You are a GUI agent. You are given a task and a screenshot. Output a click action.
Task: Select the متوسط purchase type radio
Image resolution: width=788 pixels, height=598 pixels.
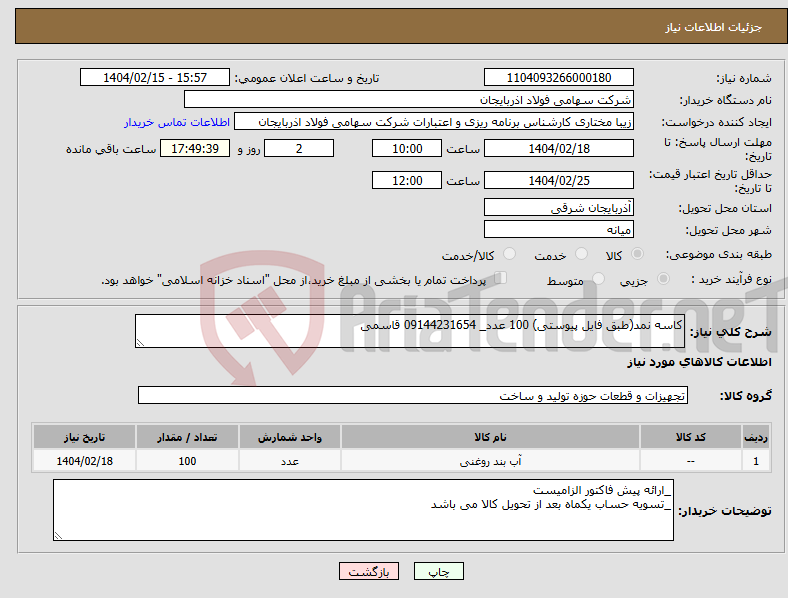tap(599, 278)
